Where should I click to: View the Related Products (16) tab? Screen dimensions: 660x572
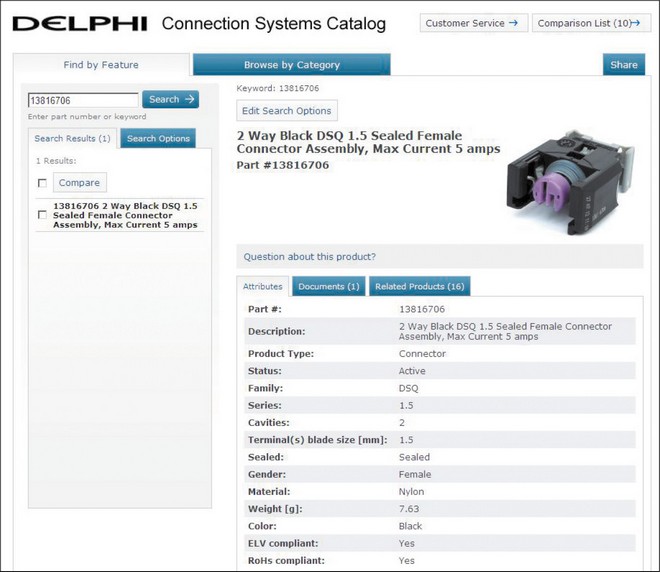tap(419, 287)
